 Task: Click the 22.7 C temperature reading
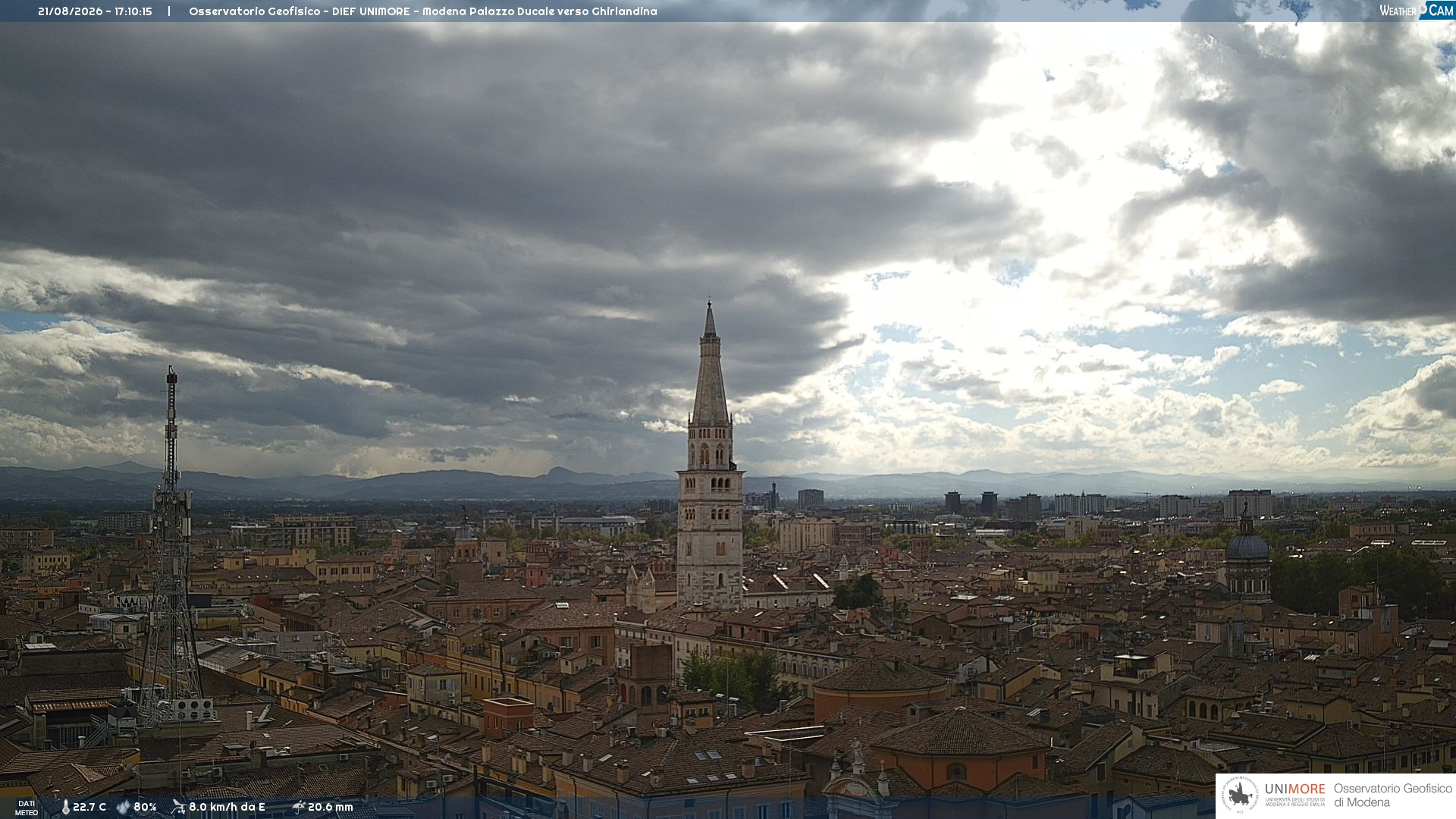click(x=89, y=807)
